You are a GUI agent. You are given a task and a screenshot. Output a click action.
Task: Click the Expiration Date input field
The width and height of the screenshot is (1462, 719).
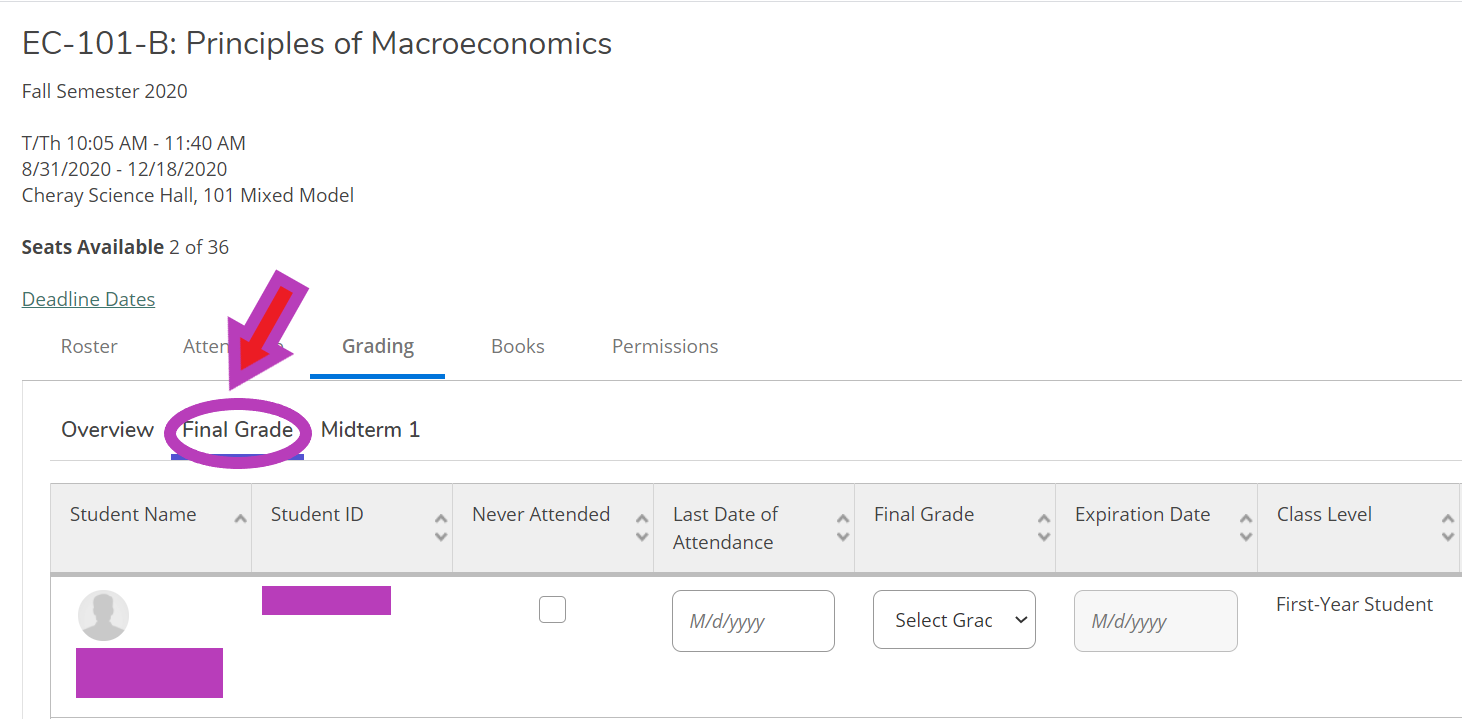click(x=1156, y=621)
